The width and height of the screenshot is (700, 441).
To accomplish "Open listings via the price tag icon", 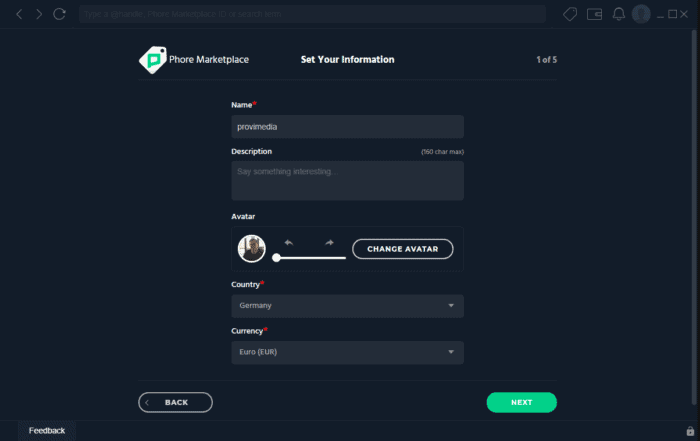I will (570, 14).
